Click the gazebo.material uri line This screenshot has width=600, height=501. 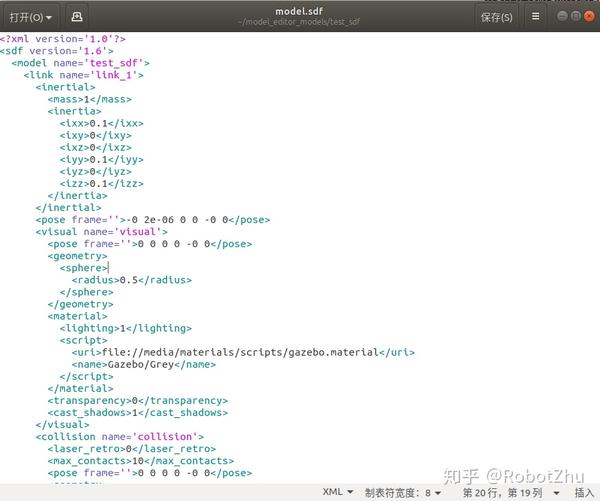click(243, 352)
